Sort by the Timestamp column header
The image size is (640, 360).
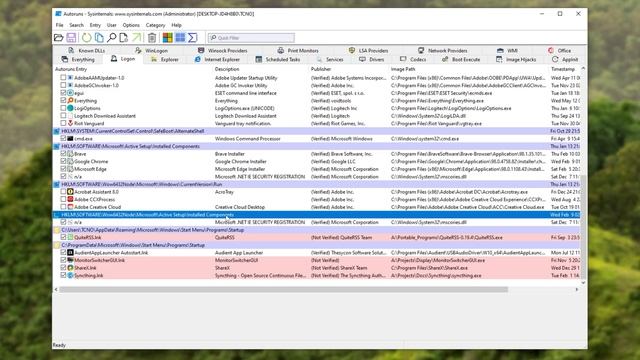564,69
